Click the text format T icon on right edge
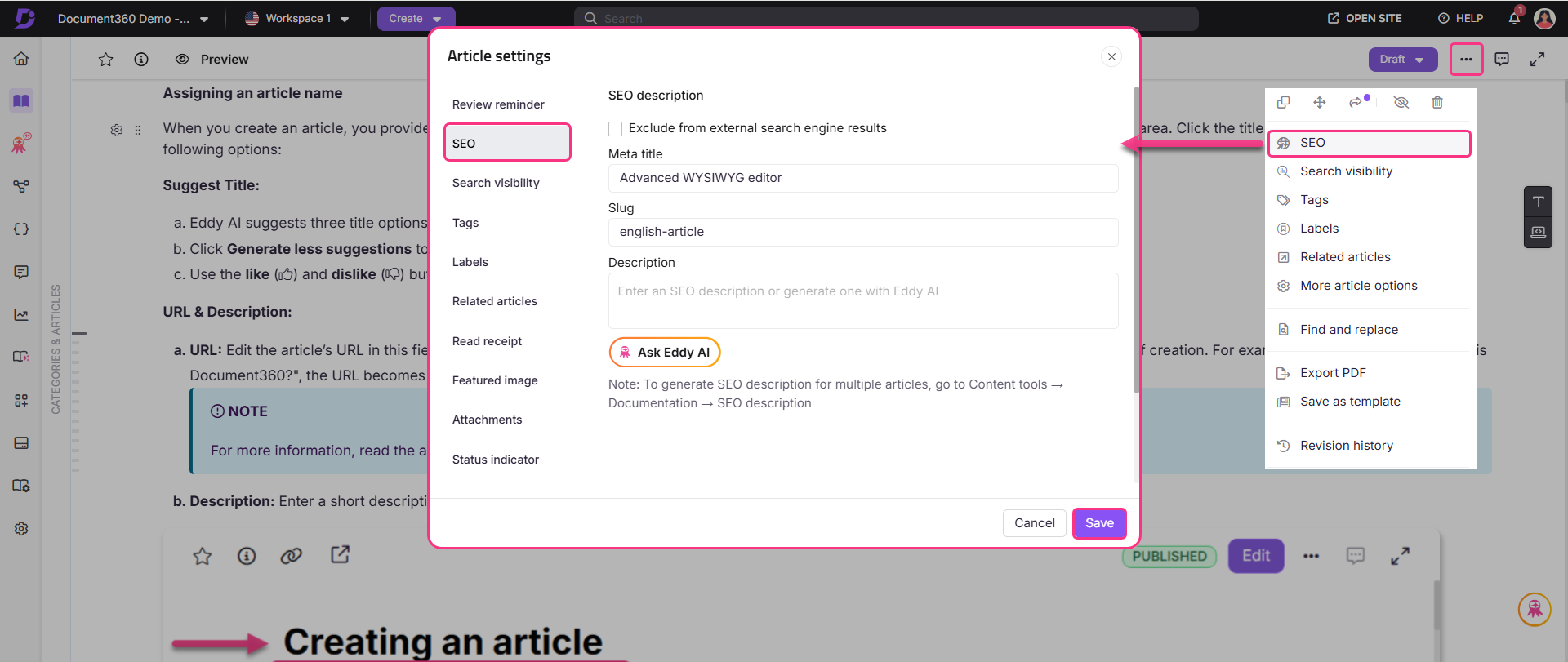This screenshot has width=1568, height=662. 1538,202
